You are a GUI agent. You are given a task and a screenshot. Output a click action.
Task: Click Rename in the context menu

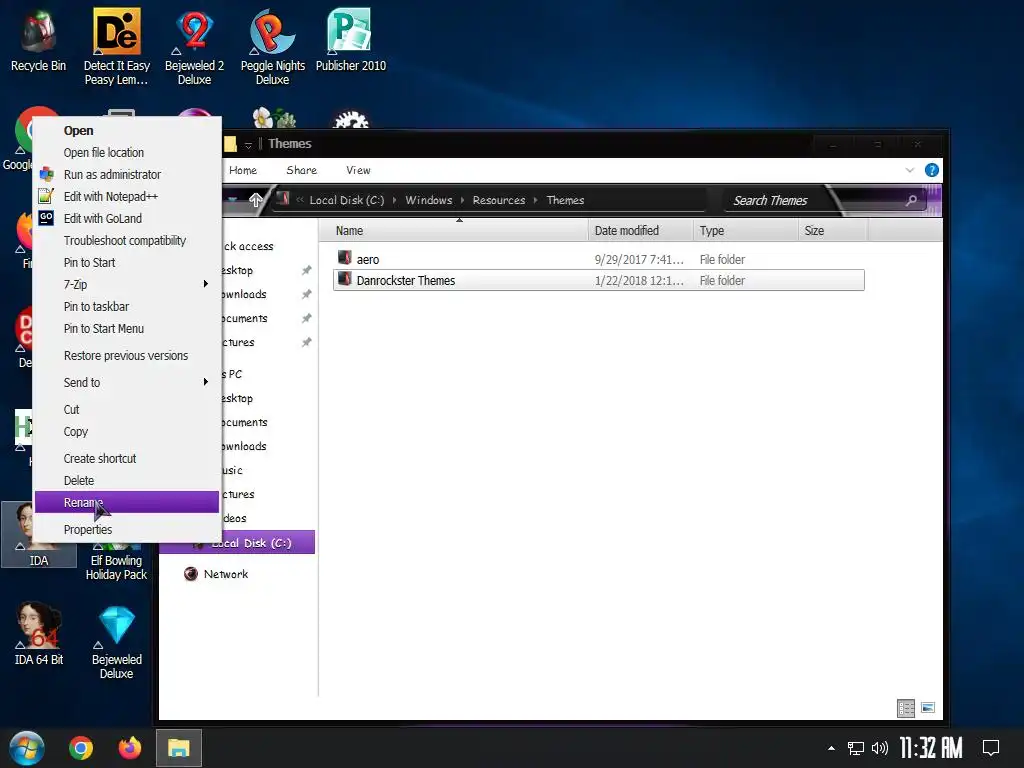coord(127,502)
